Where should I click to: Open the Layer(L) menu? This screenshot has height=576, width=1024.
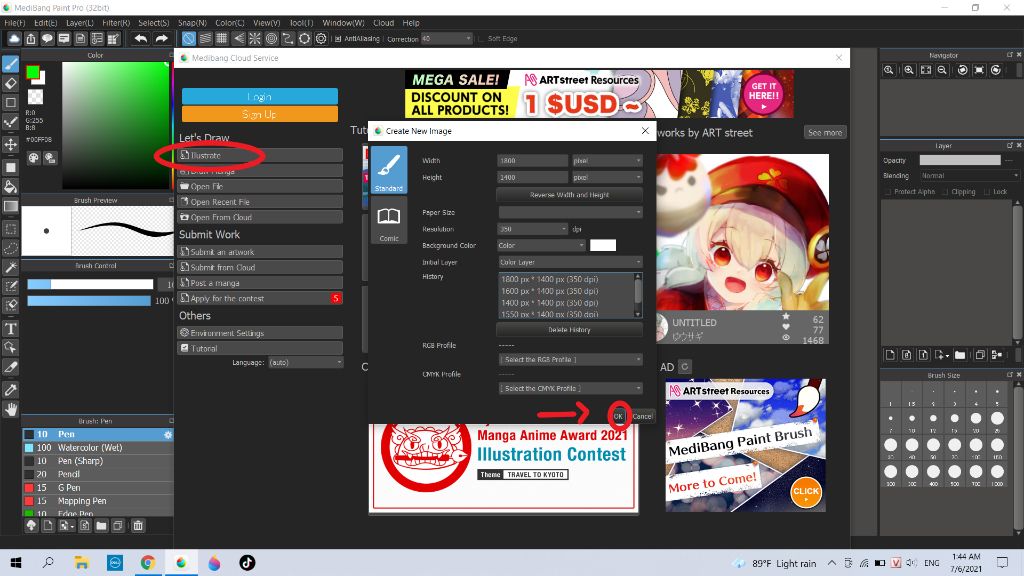click(80, 23)
